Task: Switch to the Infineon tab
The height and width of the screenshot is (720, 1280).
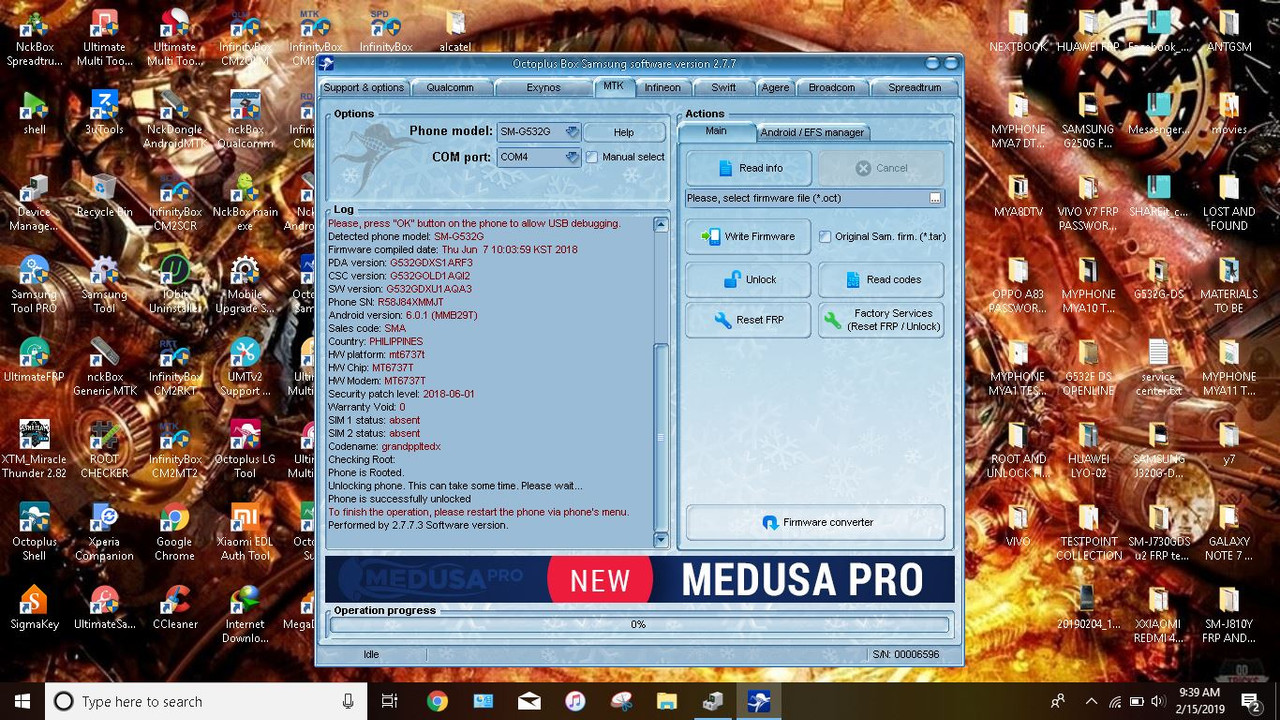Action: click(663, 88)
